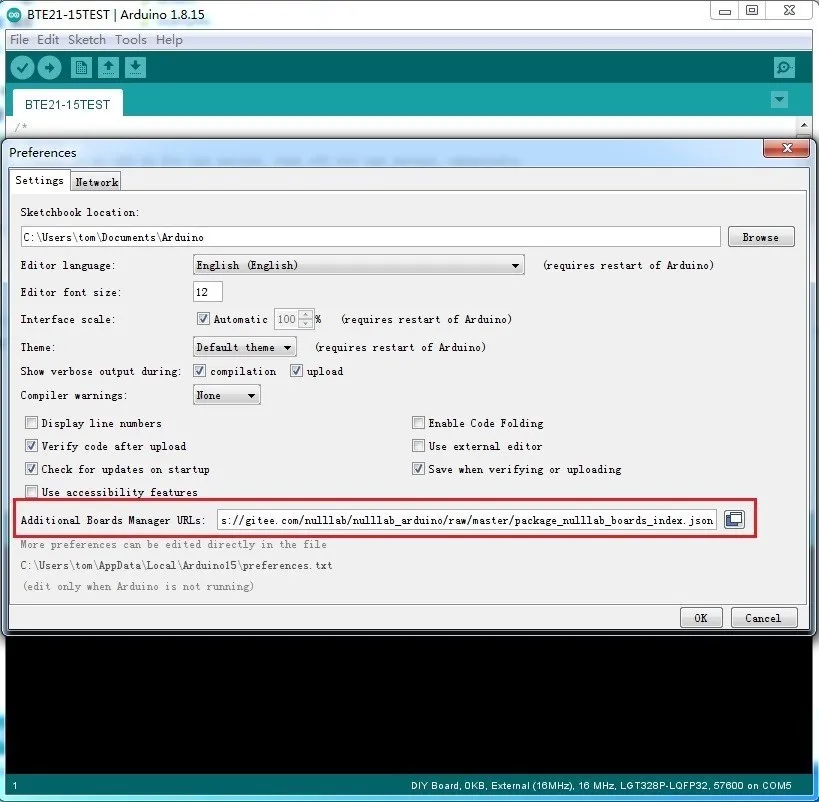This screenshot has height=802, width=819.
Task: Click the Verify sketch checkmark icon
Action: 22,68
